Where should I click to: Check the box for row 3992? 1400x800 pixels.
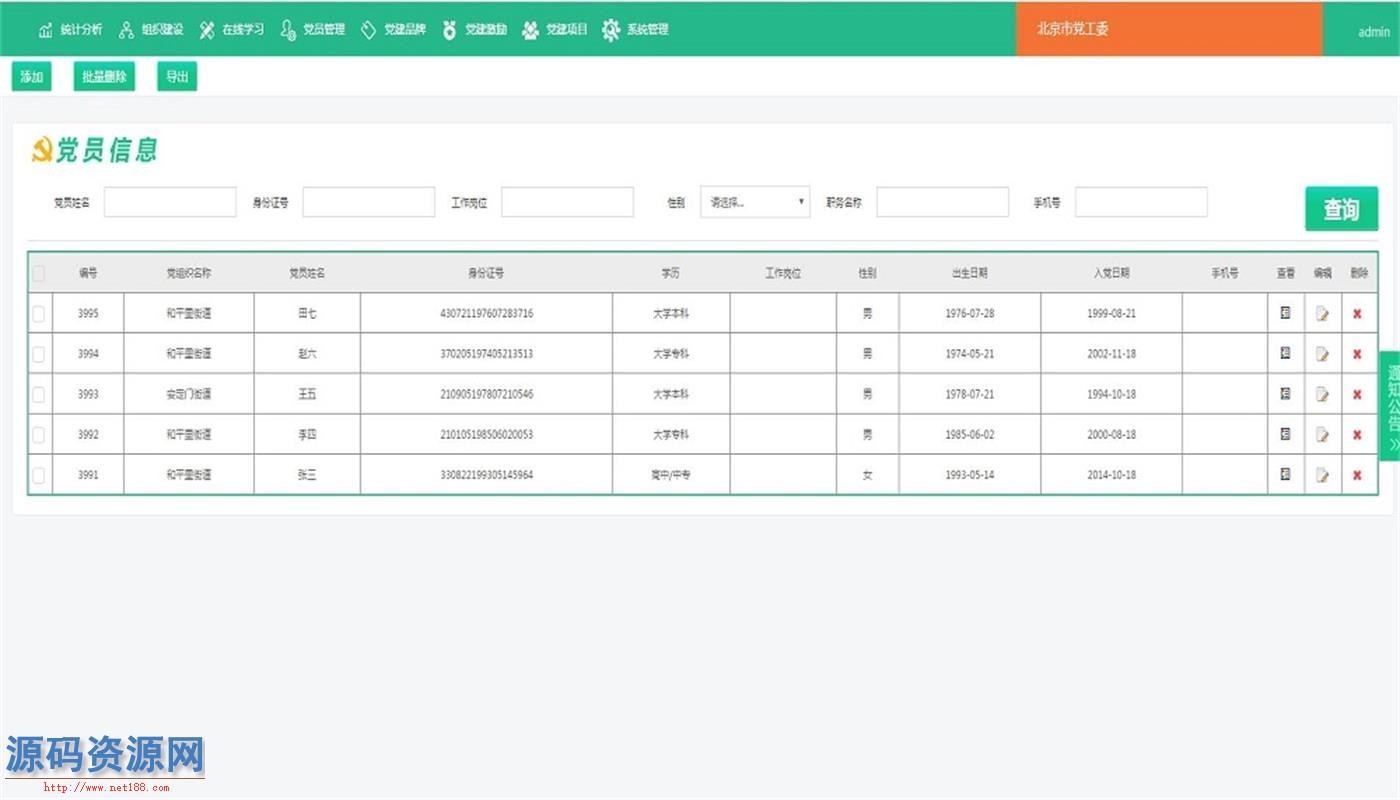pos(38,435)
